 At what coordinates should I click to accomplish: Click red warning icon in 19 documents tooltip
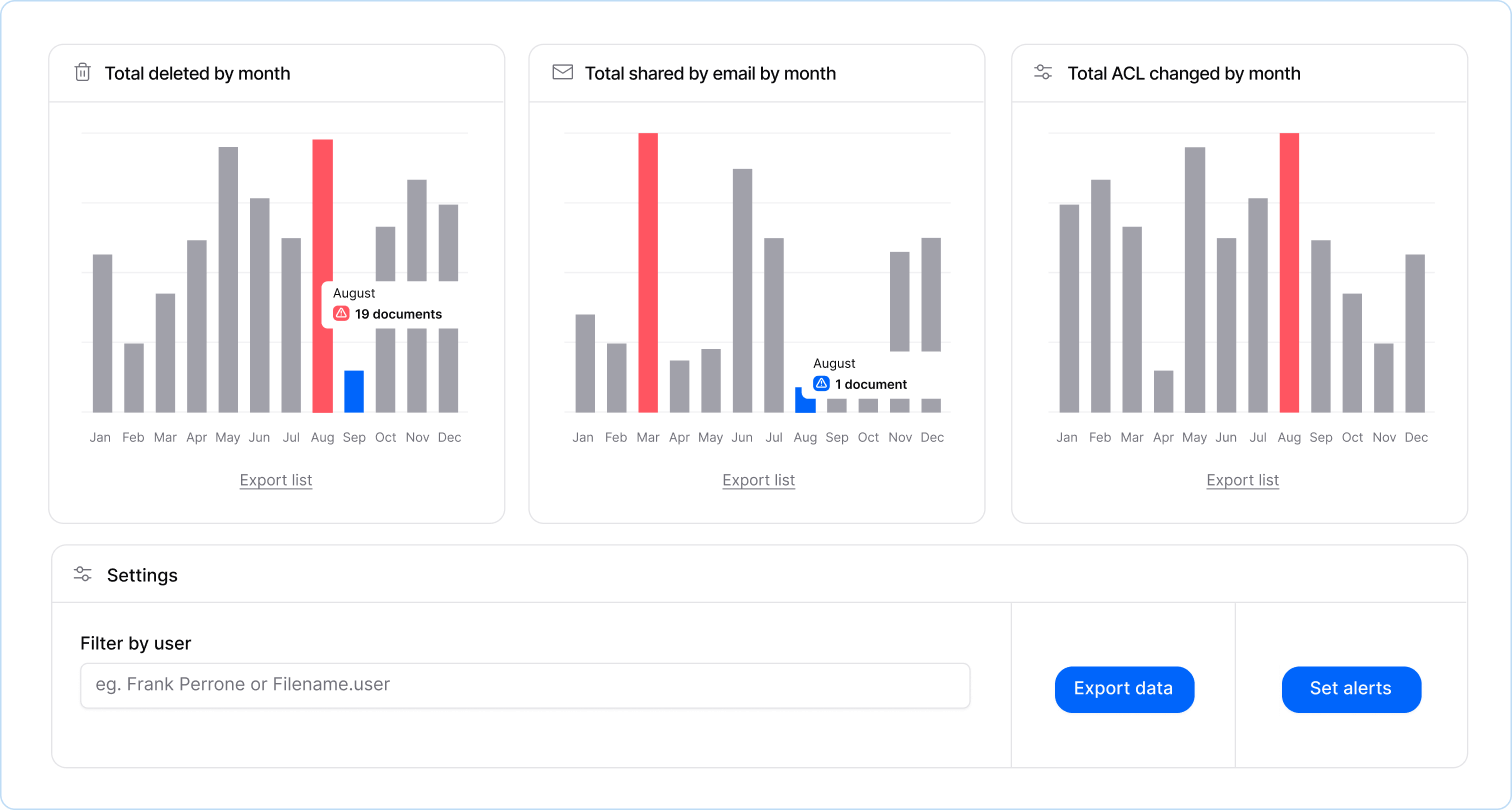341,314
